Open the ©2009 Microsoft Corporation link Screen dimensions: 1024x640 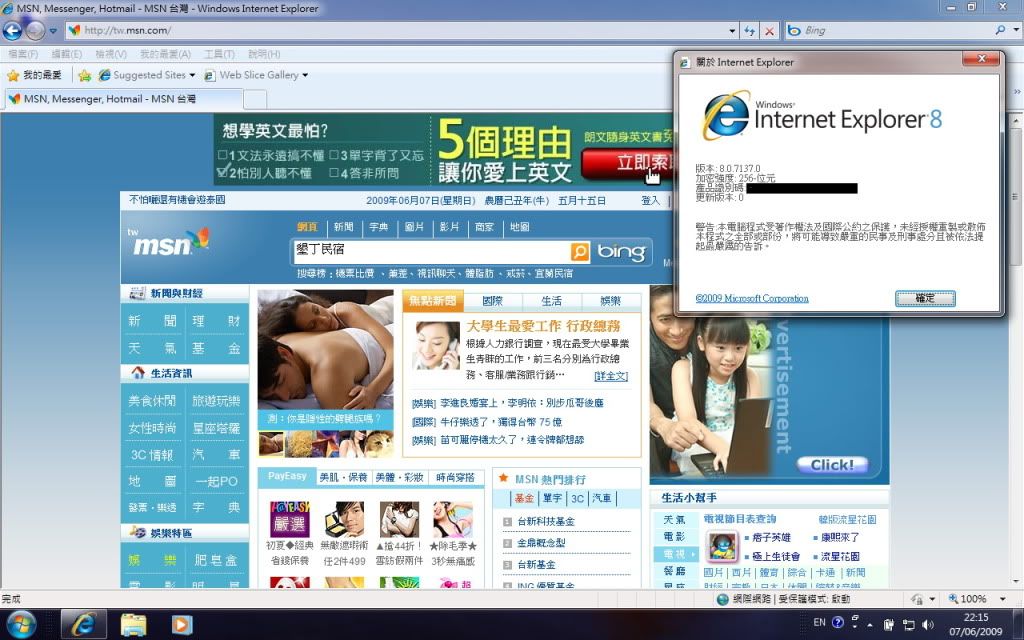tap(752, 298)
